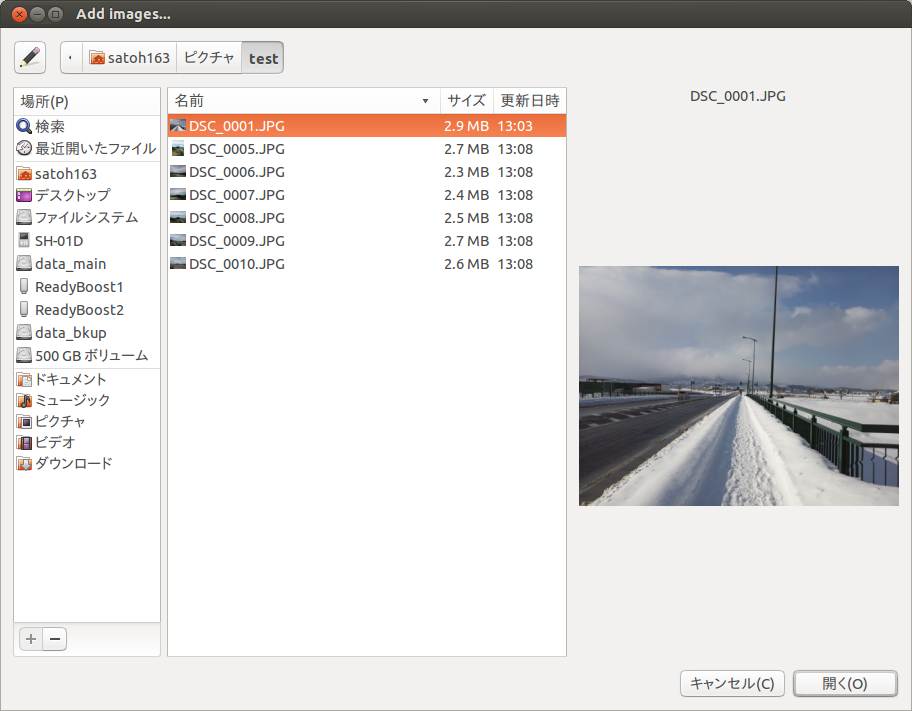Click the DSC_0007.JPG thumbnail icon
This screenshot has height=711, width=912.
(178, 194)
